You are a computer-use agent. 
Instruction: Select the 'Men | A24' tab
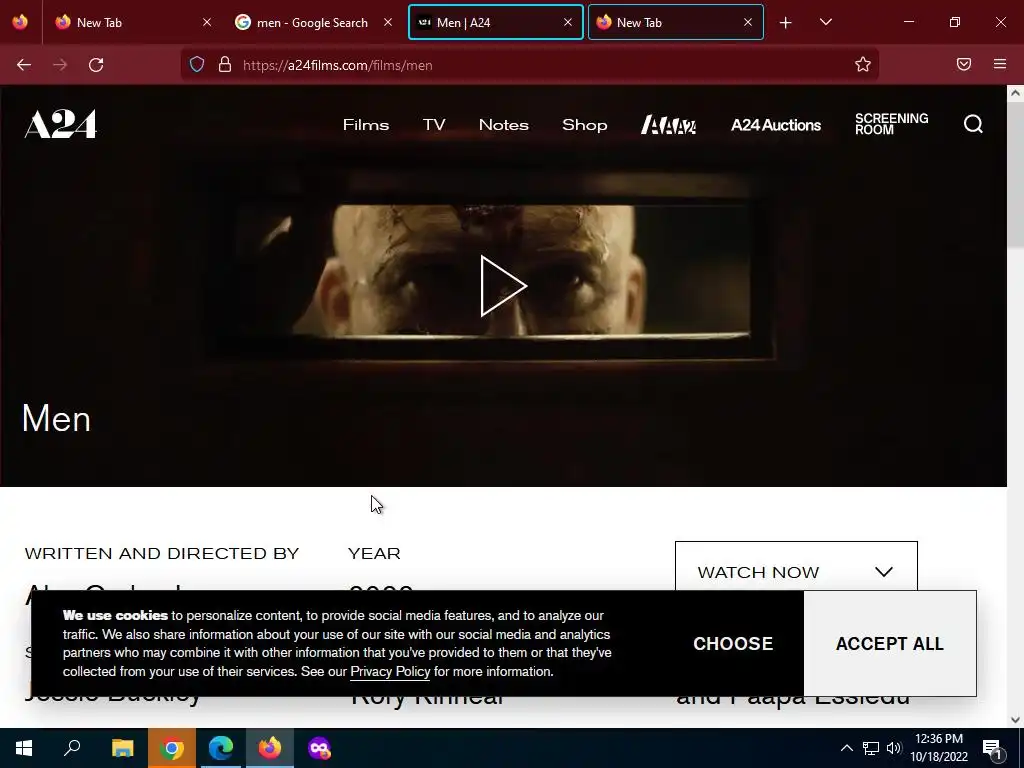point(495,22)
